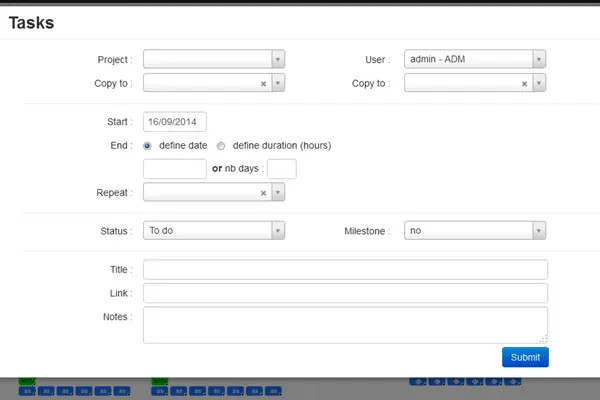Clear the left Copy to selection
This screenshot has height=400, width=600.
pyautogui.click(x=263, y=84)
